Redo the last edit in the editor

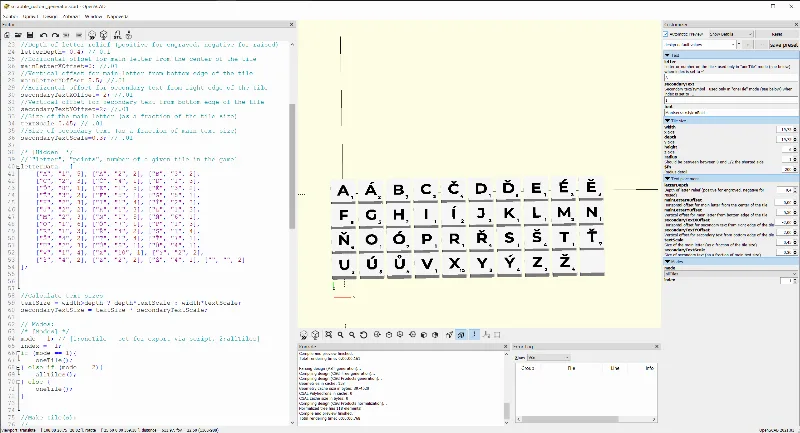pyautogui.click(x=55, y=35)
